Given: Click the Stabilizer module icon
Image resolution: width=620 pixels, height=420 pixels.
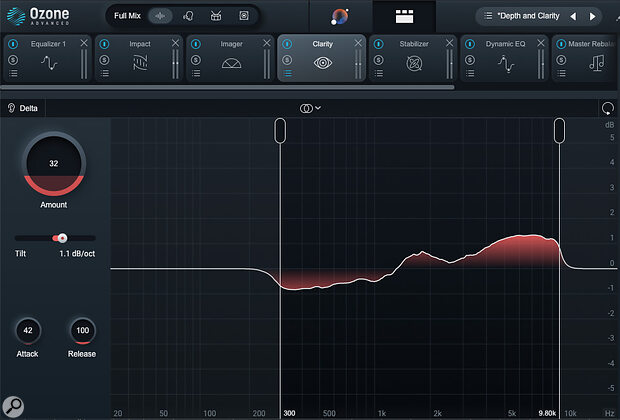Looking at the screenshot, I should point(413,64).
